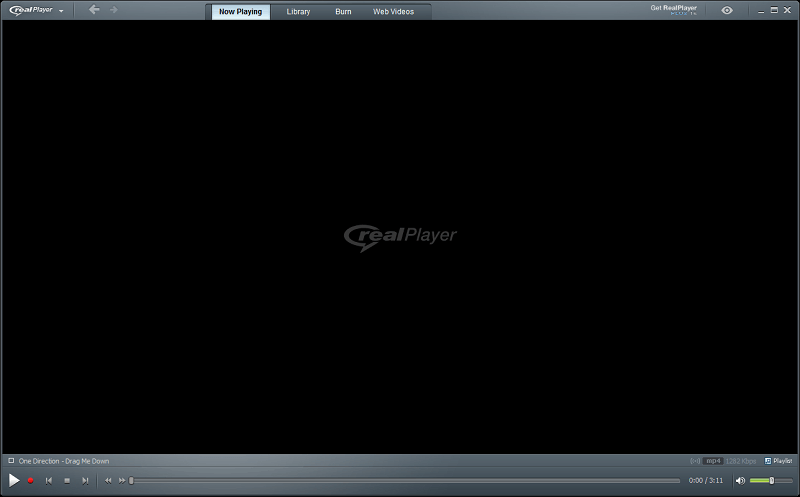Viewport: 800px width, 497px height.
Task: Close the RealPlayer window
Action: coord(787,10)
